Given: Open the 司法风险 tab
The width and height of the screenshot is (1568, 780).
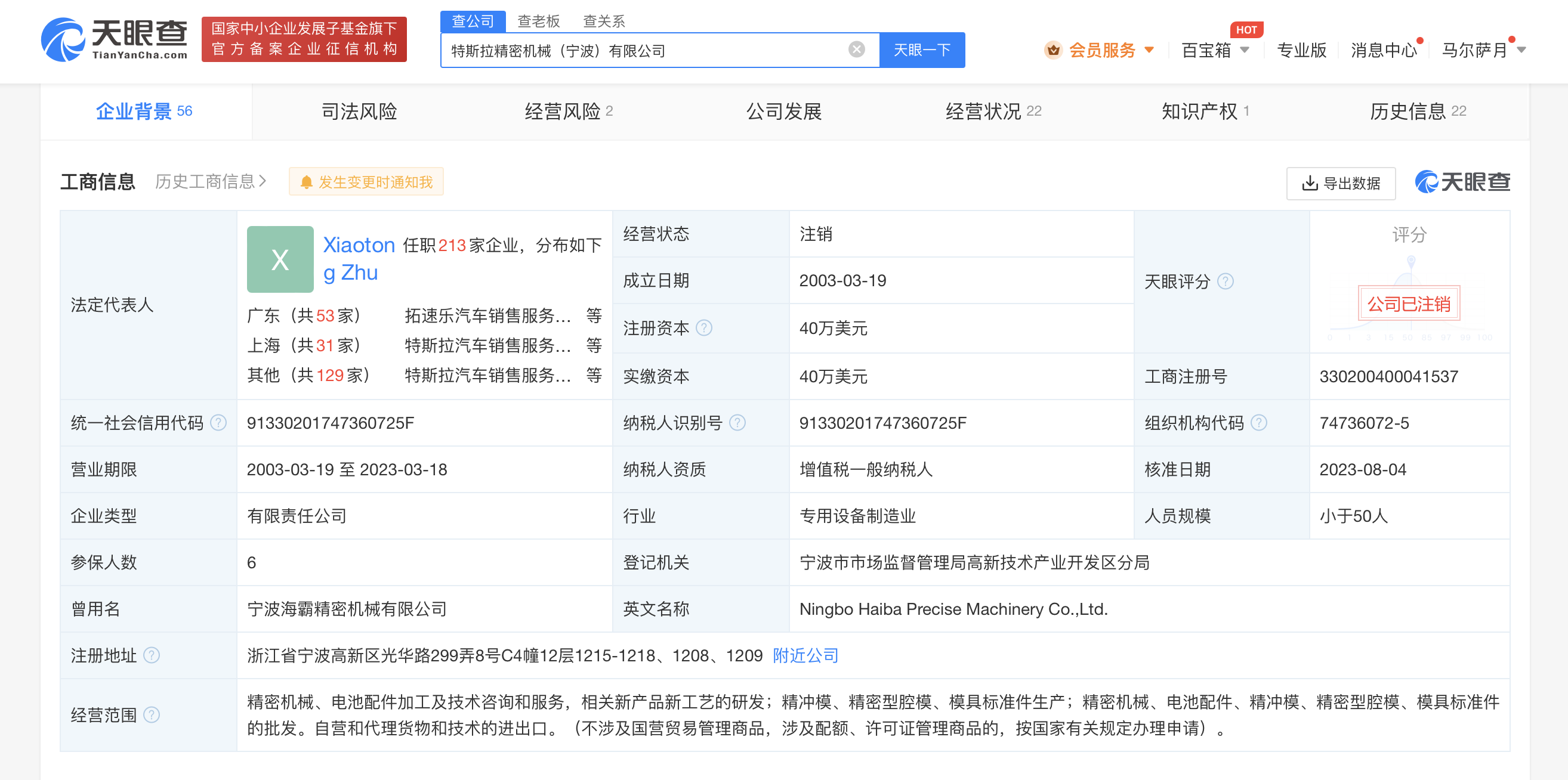Looking at the screenshot, I should coord(359,112).
